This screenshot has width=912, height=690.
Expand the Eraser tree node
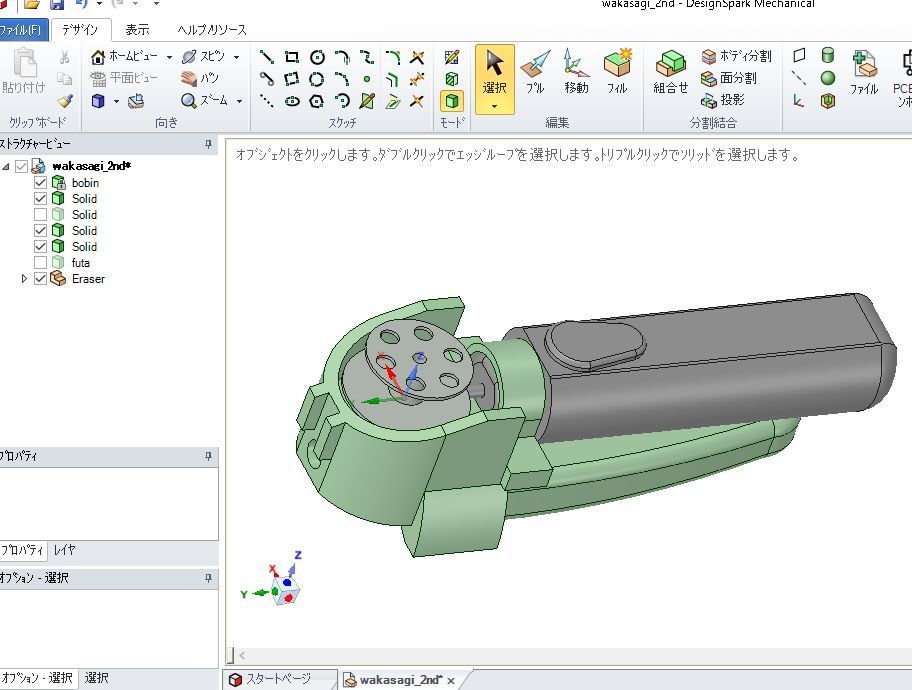(24, 279)
